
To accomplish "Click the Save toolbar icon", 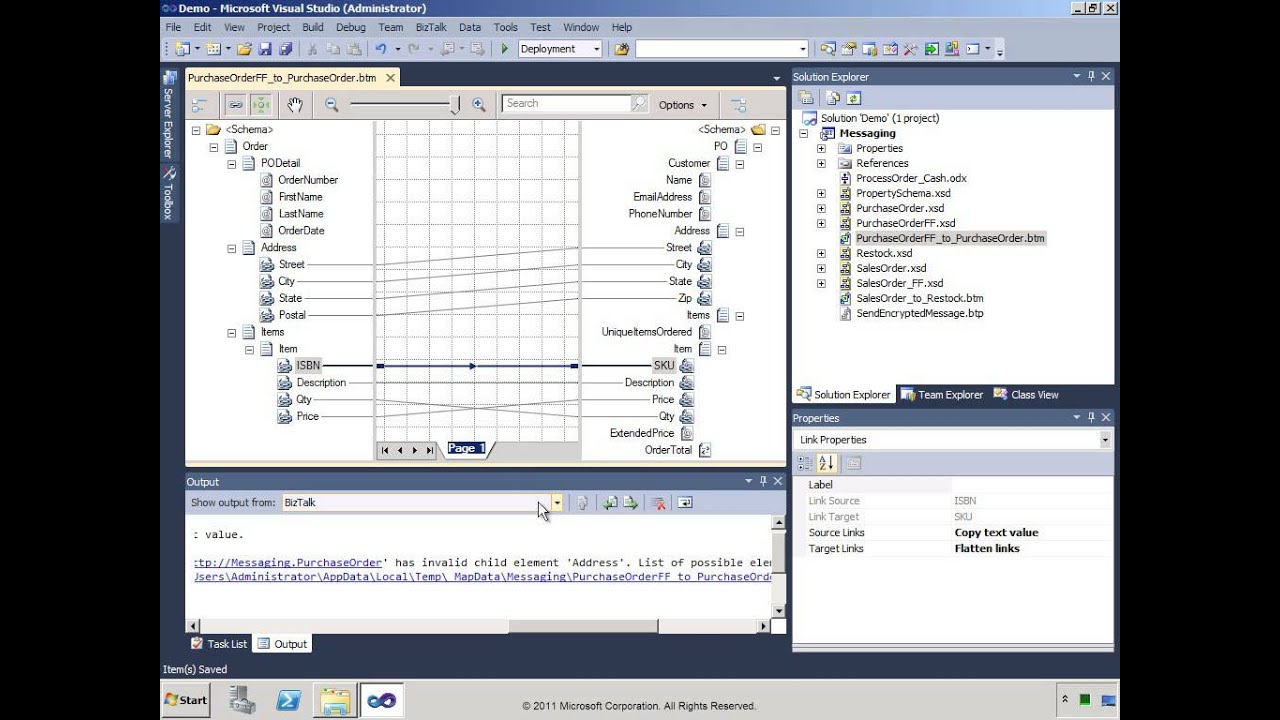I will click(265, 48).
